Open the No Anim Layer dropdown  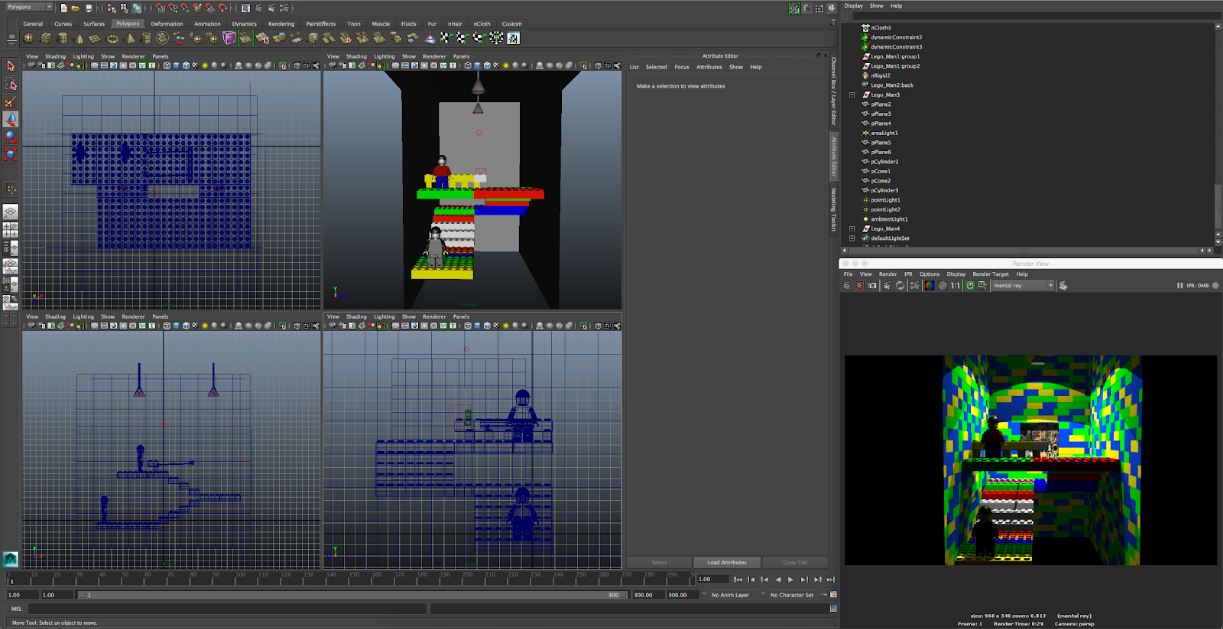pos(733,594)
